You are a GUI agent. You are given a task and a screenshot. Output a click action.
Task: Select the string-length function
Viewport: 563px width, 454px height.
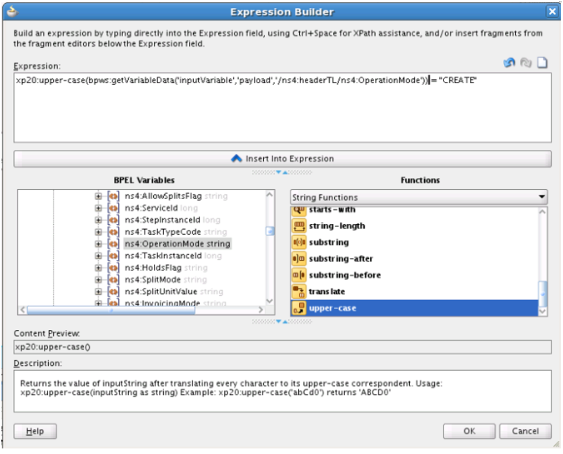tap(337, 226)
